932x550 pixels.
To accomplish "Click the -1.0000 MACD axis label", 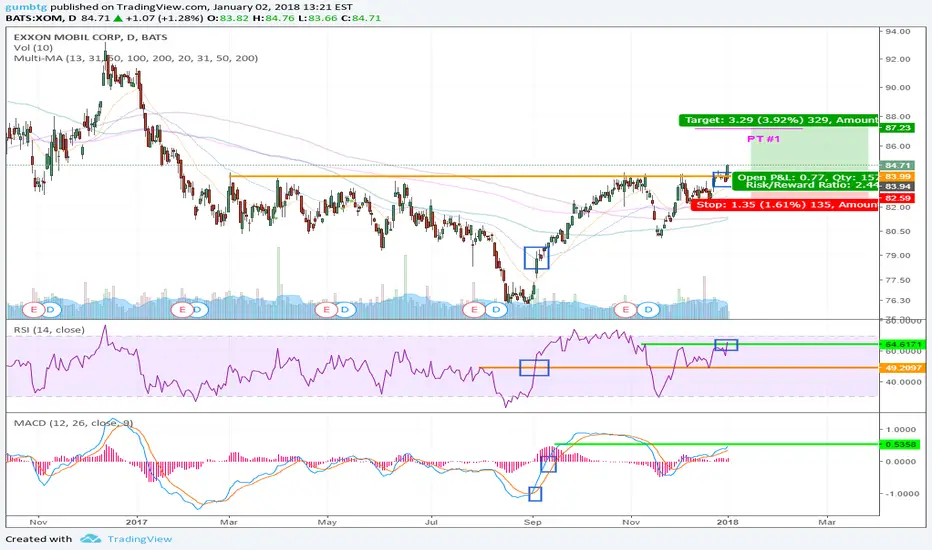I will point(900,494).
